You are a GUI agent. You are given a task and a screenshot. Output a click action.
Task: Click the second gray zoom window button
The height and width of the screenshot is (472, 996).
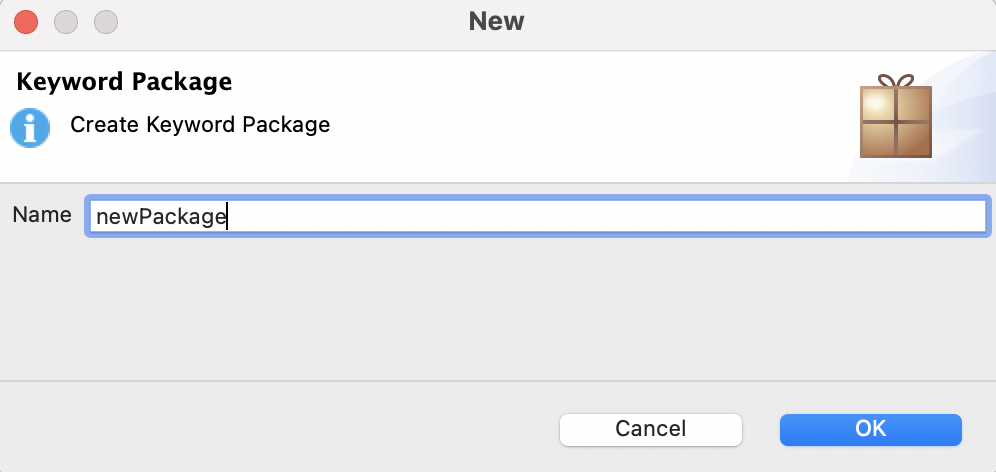click(x=105, y=21)
